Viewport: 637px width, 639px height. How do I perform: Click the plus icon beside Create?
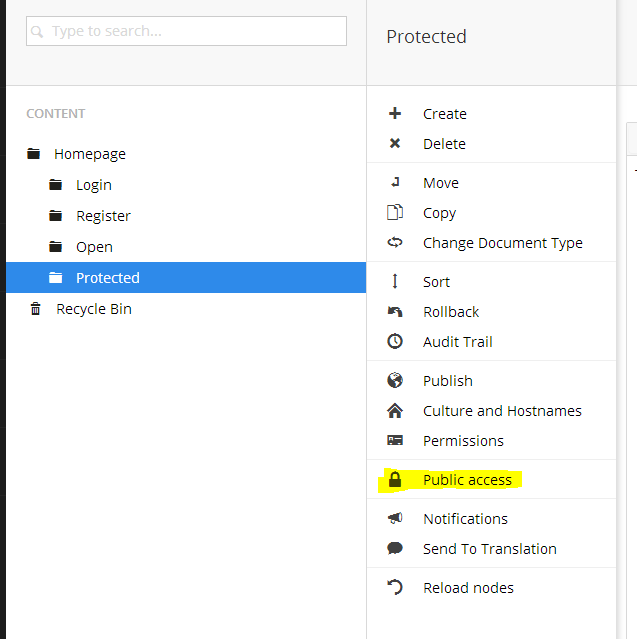click(x=395, y=113)
